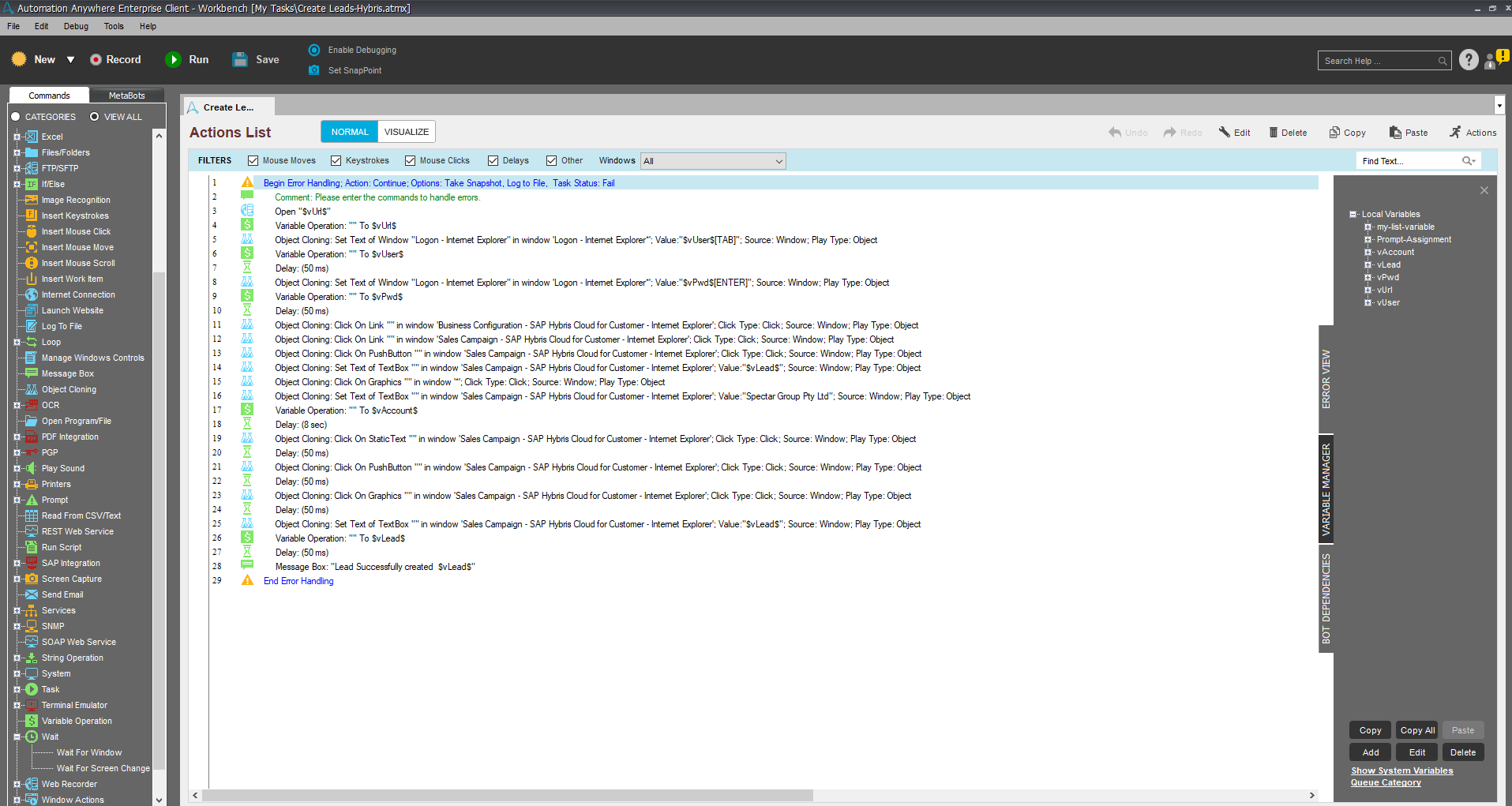Image resolution: width=1512 pixels, height=806 pixels.
Task: Click the horizontal scrollbar of Actions List
Action: (x=507, y=796)
